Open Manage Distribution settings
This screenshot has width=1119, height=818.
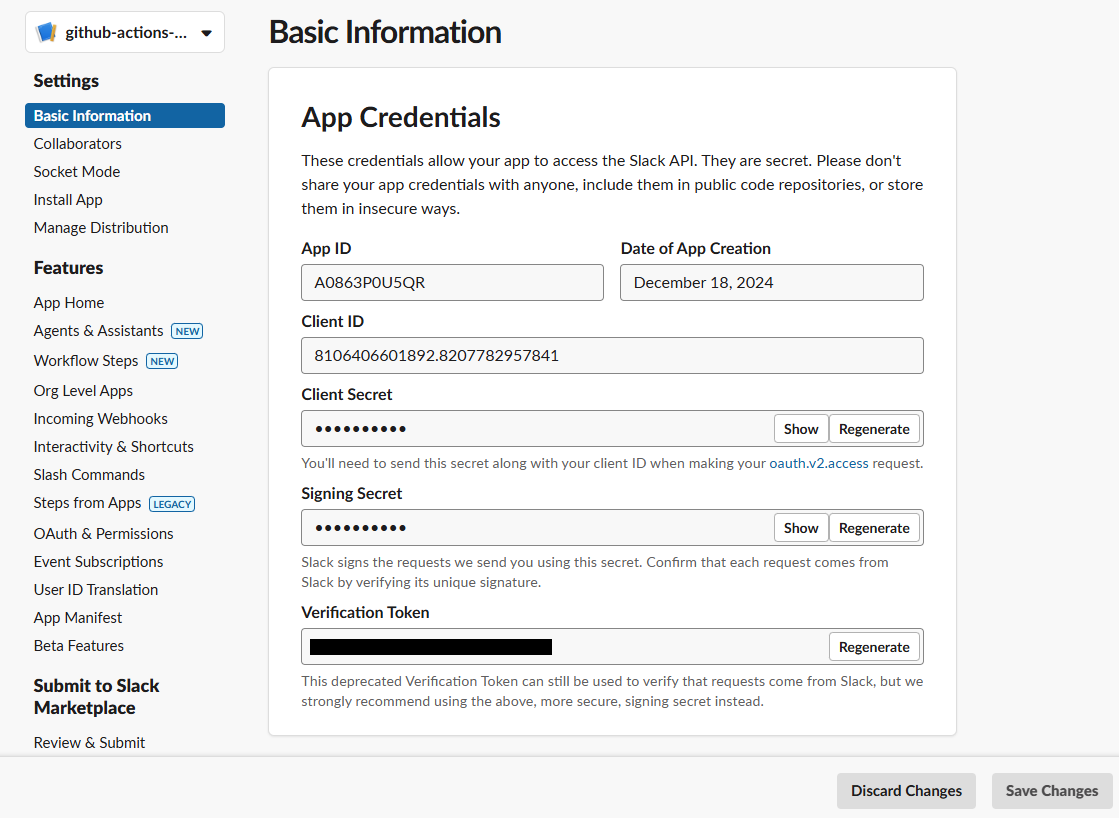101,228
